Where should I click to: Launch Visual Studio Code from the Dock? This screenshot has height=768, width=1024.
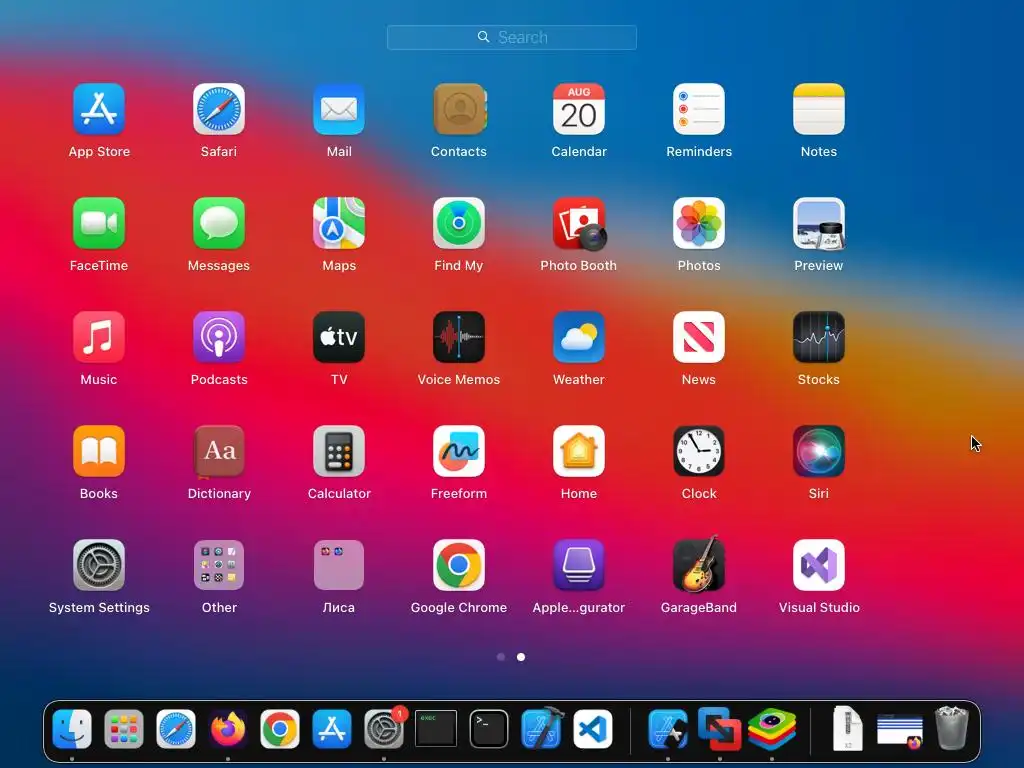click(x=593, y=729)
